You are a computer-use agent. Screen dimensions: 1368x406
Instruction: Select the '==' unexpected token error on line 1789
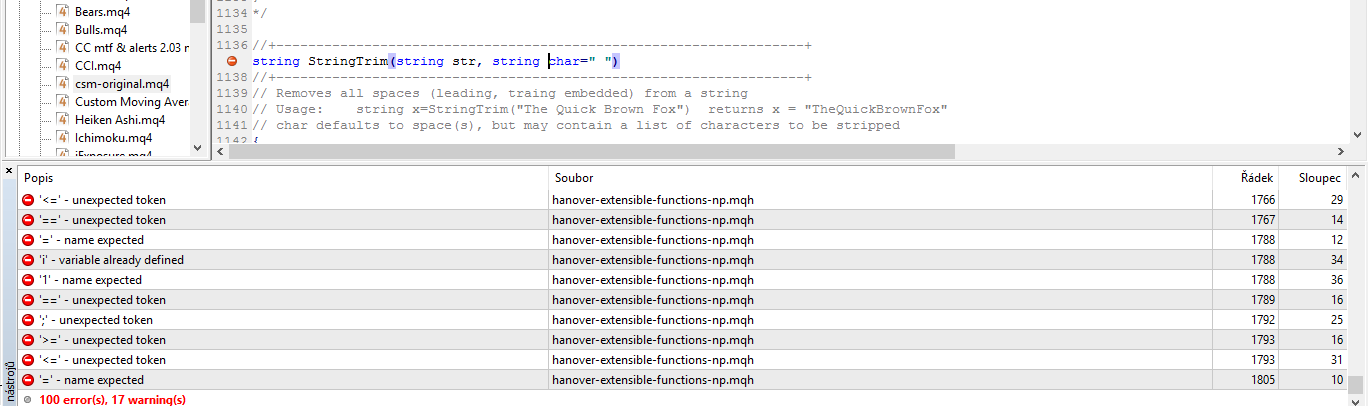[681, 299]
